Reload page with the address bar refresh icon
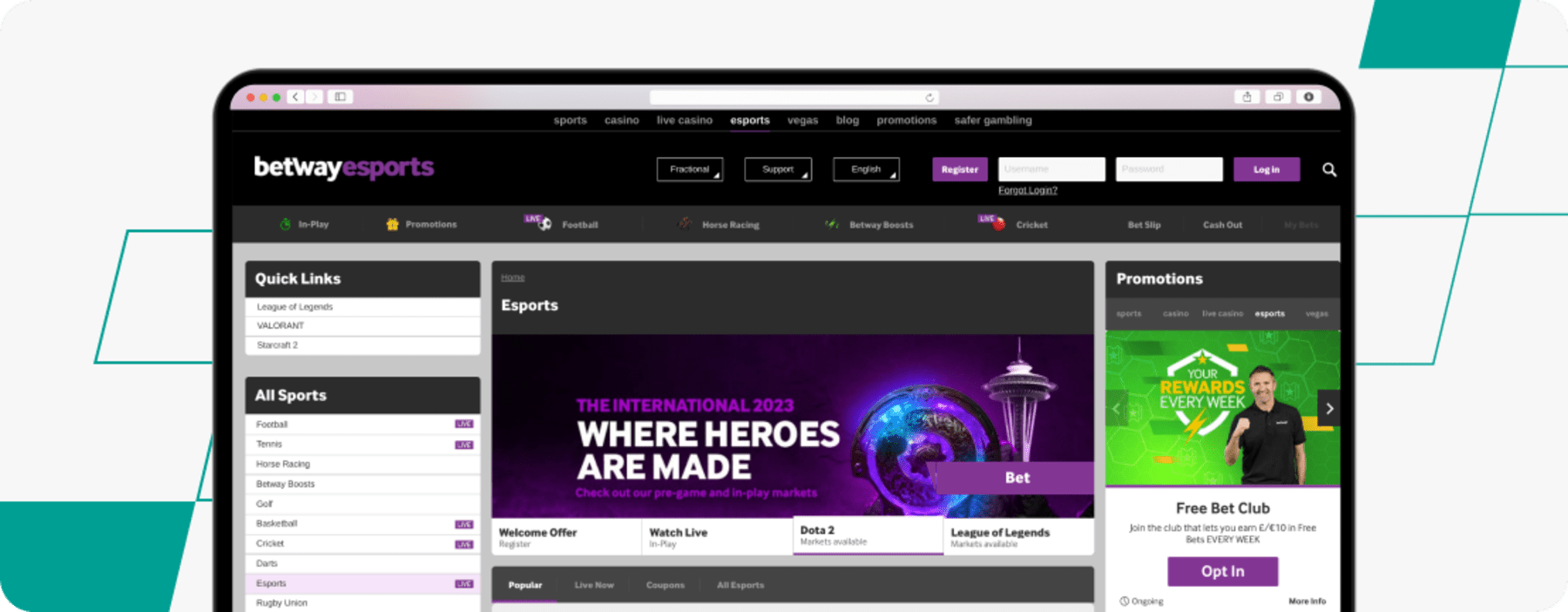Screen dimensions: 1568x612 coord(929,98)
